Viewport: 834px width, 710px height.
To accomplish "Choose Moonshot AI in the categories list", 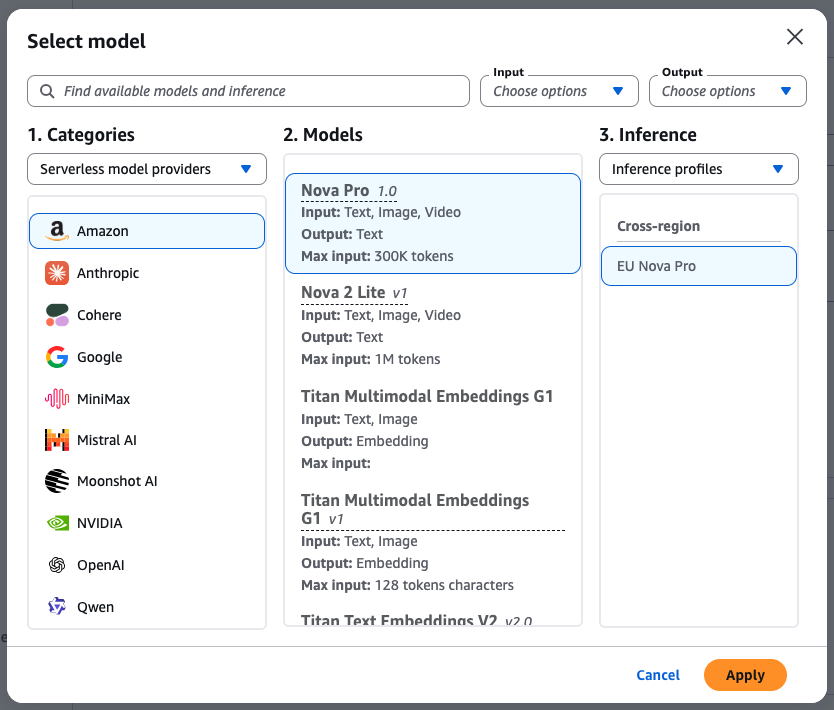I will point(147,481).
